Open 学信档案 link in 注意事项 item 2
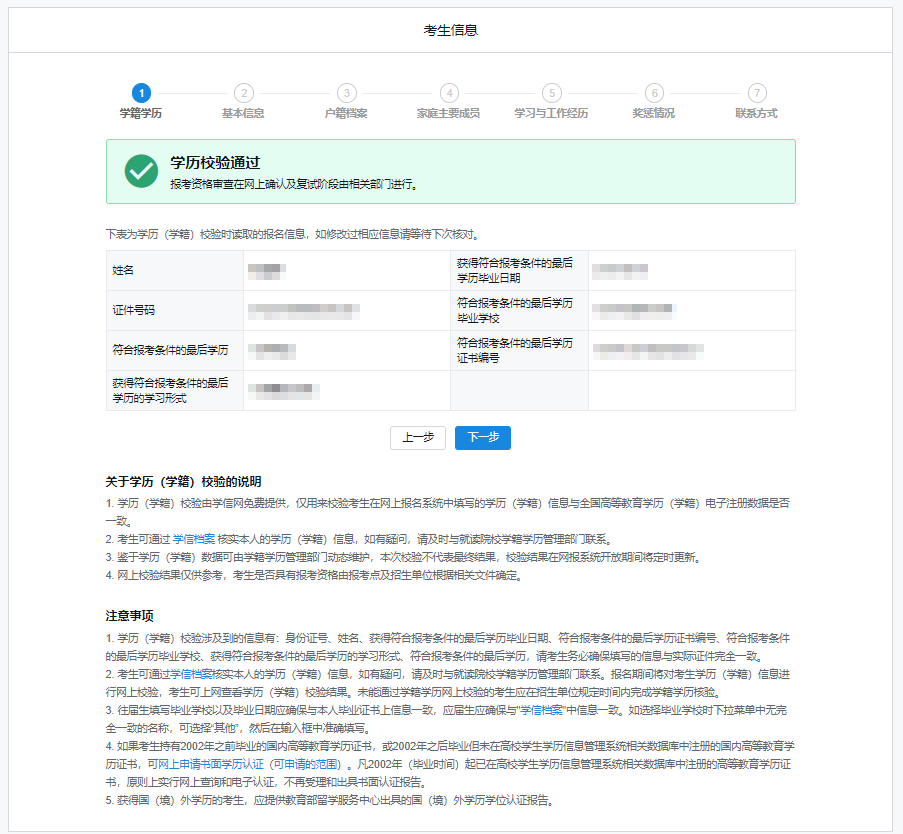903x834 pixels. click(x=189, y=675)
